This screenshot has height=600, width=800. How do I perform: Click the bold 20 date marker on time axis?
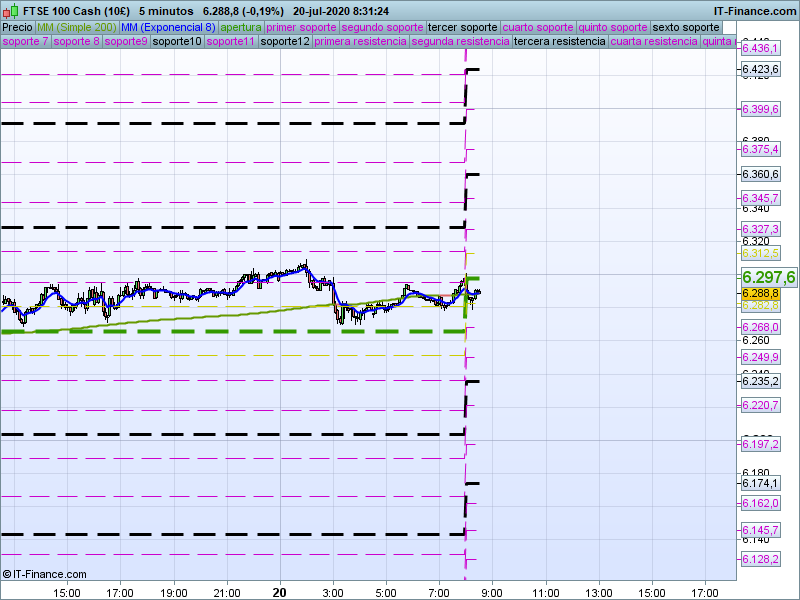click(280, 592)
